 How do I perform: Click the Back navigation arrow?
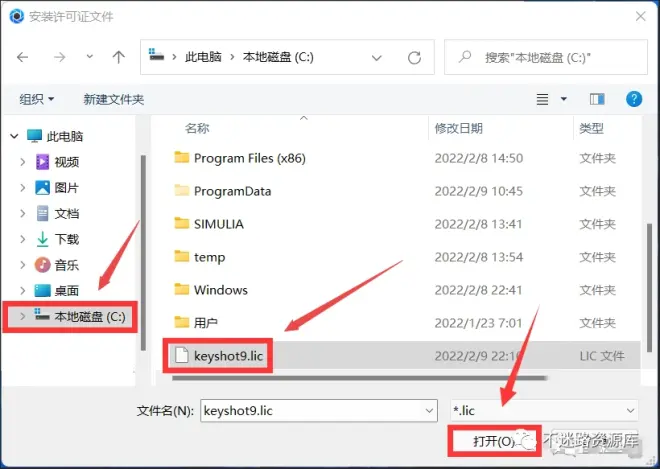23,57
